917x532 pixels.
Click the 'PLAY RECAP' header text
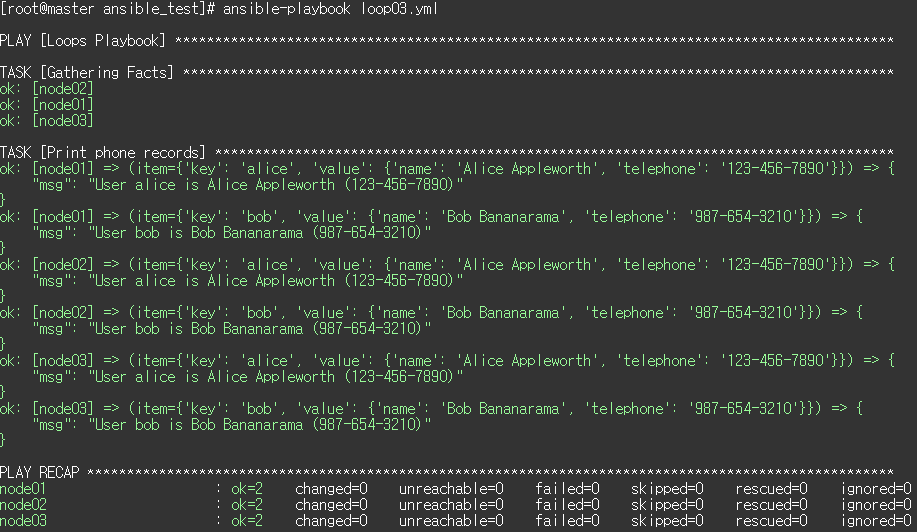40,472
